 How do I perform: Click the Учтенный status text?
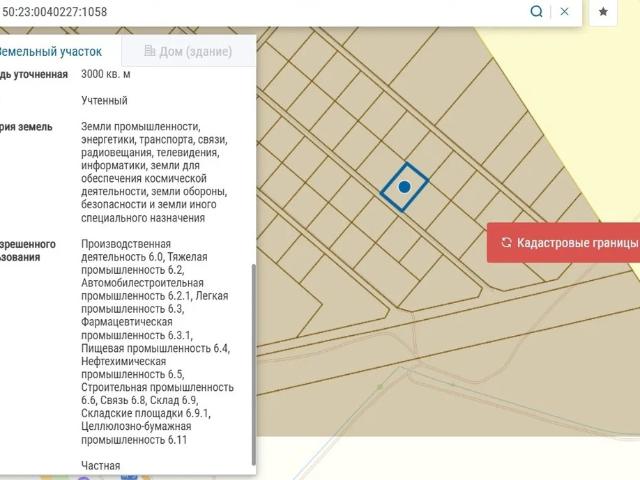tap(104, 100)
